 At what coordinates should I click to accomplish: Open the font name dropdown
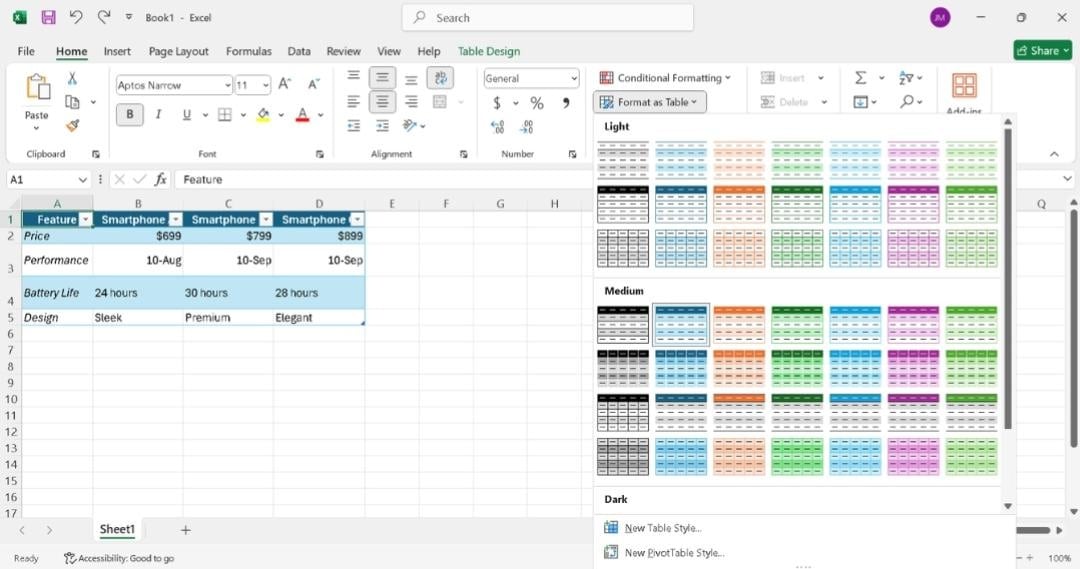point(227,85)
